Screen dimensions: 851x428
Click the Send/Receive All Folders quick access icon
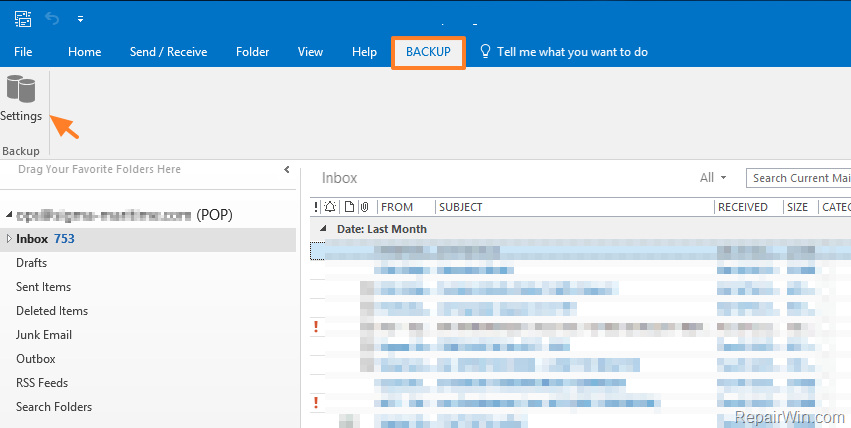pos(23,19)
